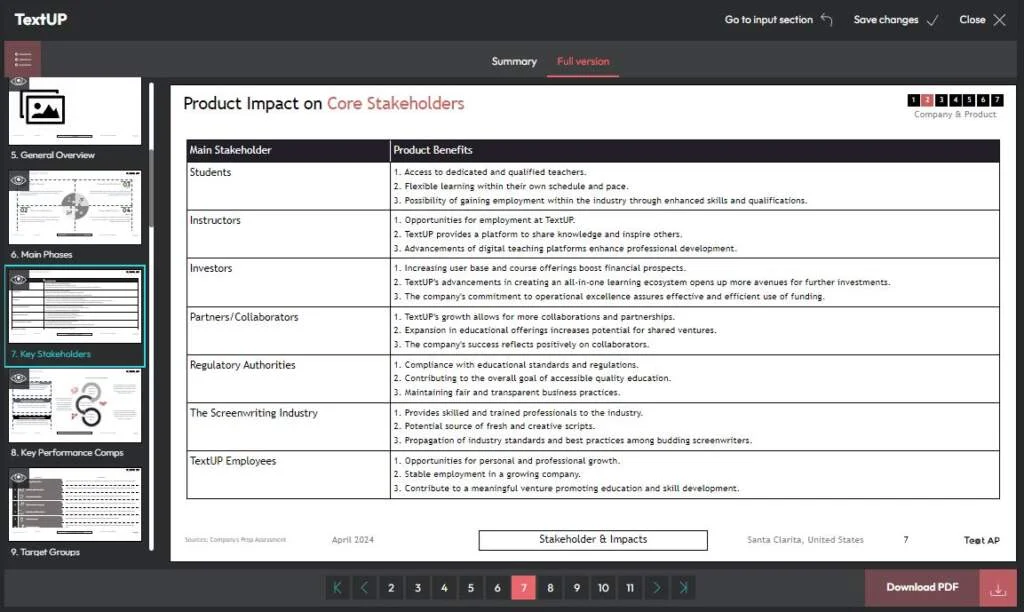Viewport: 1024px width, 612px height.
Task: Jump to first page with pagination arrow
Action: tap(338, 588)
